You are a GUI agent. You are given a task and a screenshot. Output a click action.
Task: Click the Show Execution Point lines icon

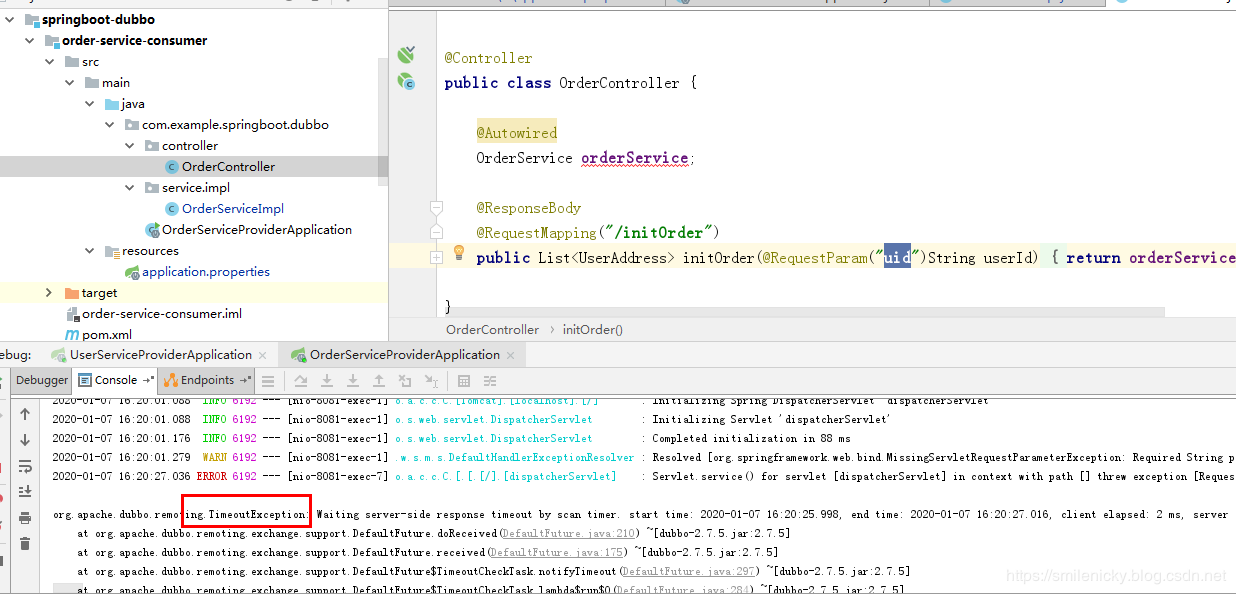268,381
